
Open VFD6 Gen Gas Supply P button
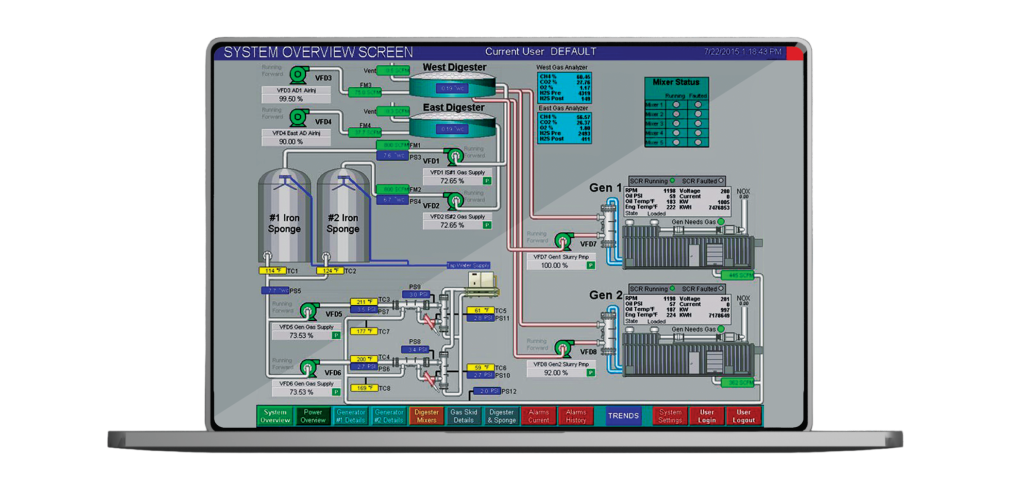coord(336,392)
